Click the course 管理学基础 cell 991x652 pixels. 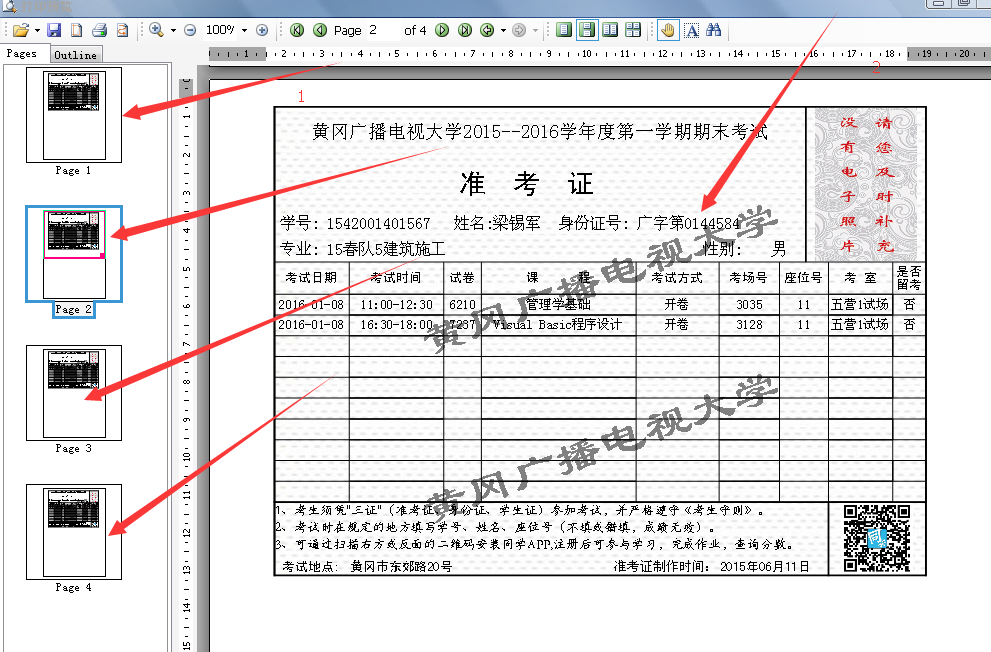pos(558,305)
